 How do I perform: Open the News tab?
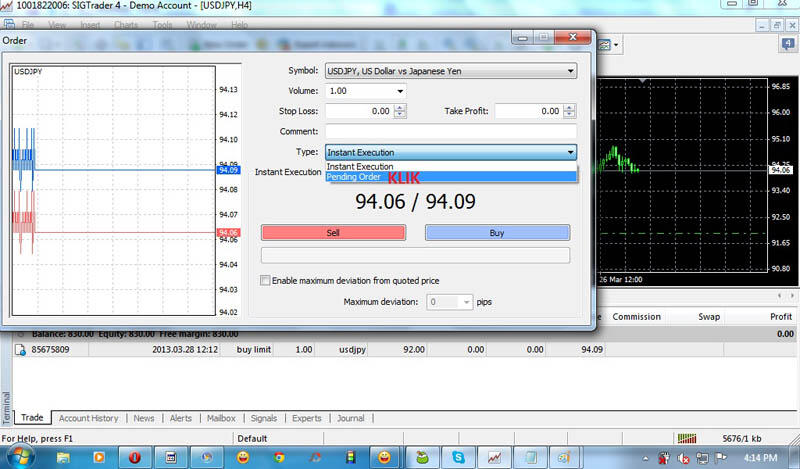point(143,418)
